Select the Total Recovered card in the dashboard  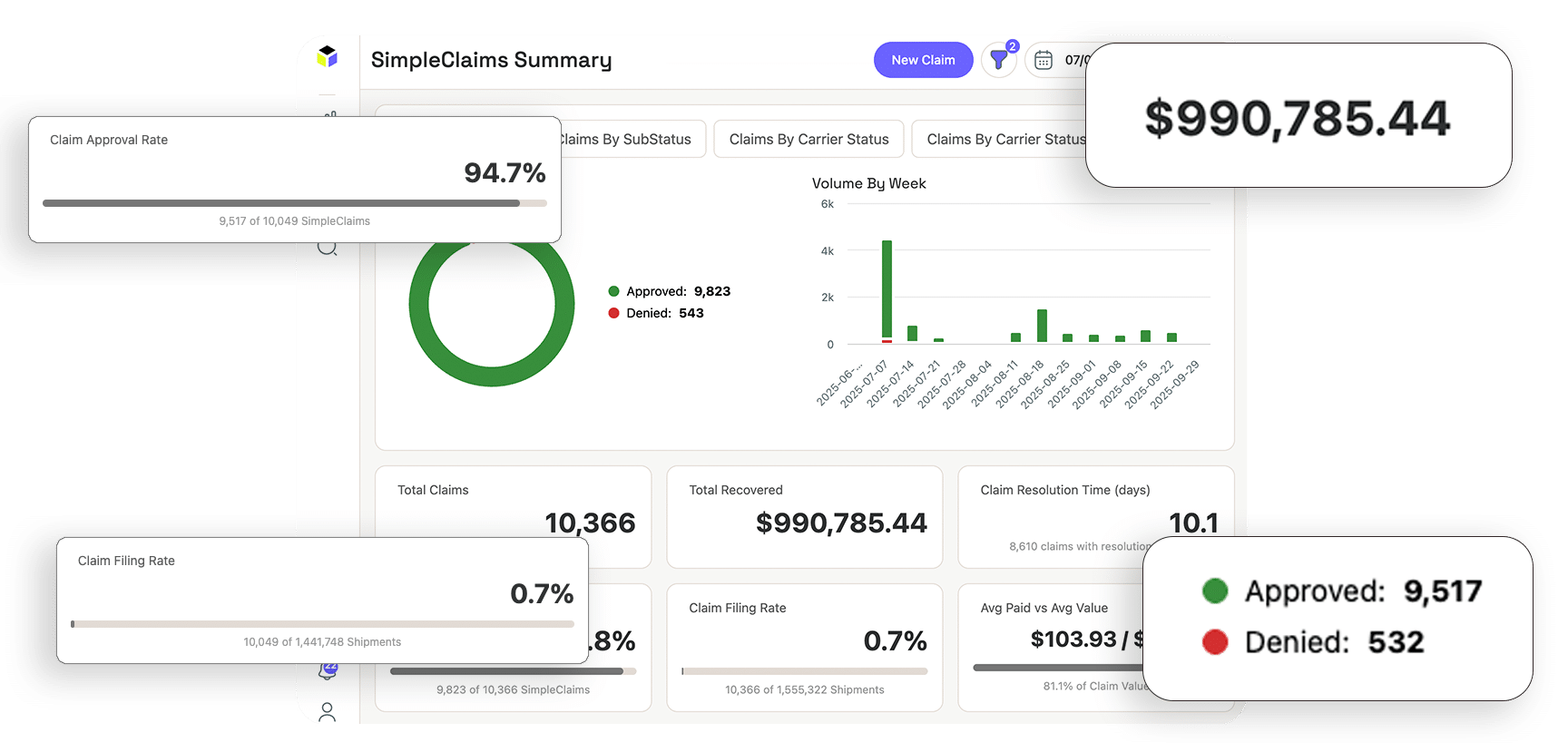pyautogui.click(x=805, y=517)
